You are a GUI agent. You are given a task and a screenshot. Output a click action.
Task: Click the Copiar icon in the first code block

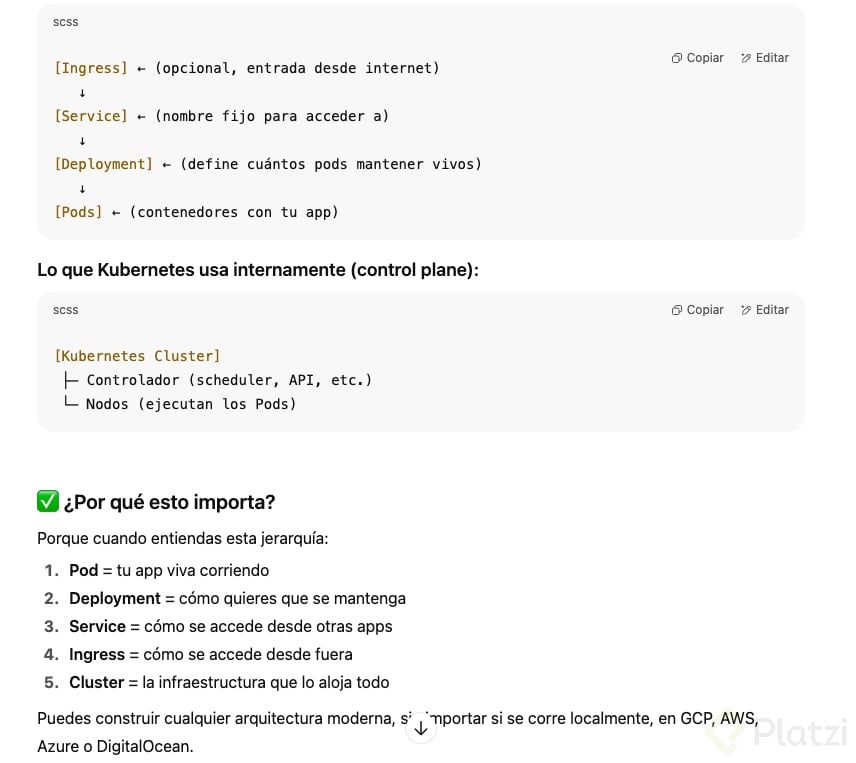coord(677,58)
